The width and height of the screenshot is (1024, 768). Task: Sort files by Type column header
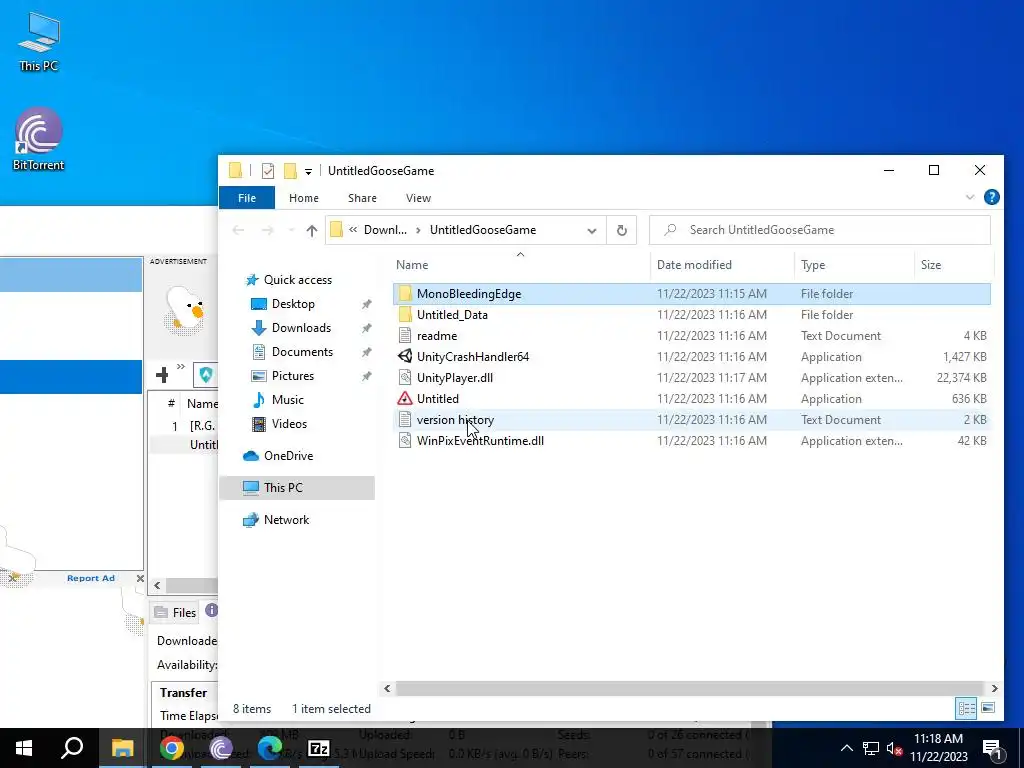pyautogui.click(x=813, y=265)
